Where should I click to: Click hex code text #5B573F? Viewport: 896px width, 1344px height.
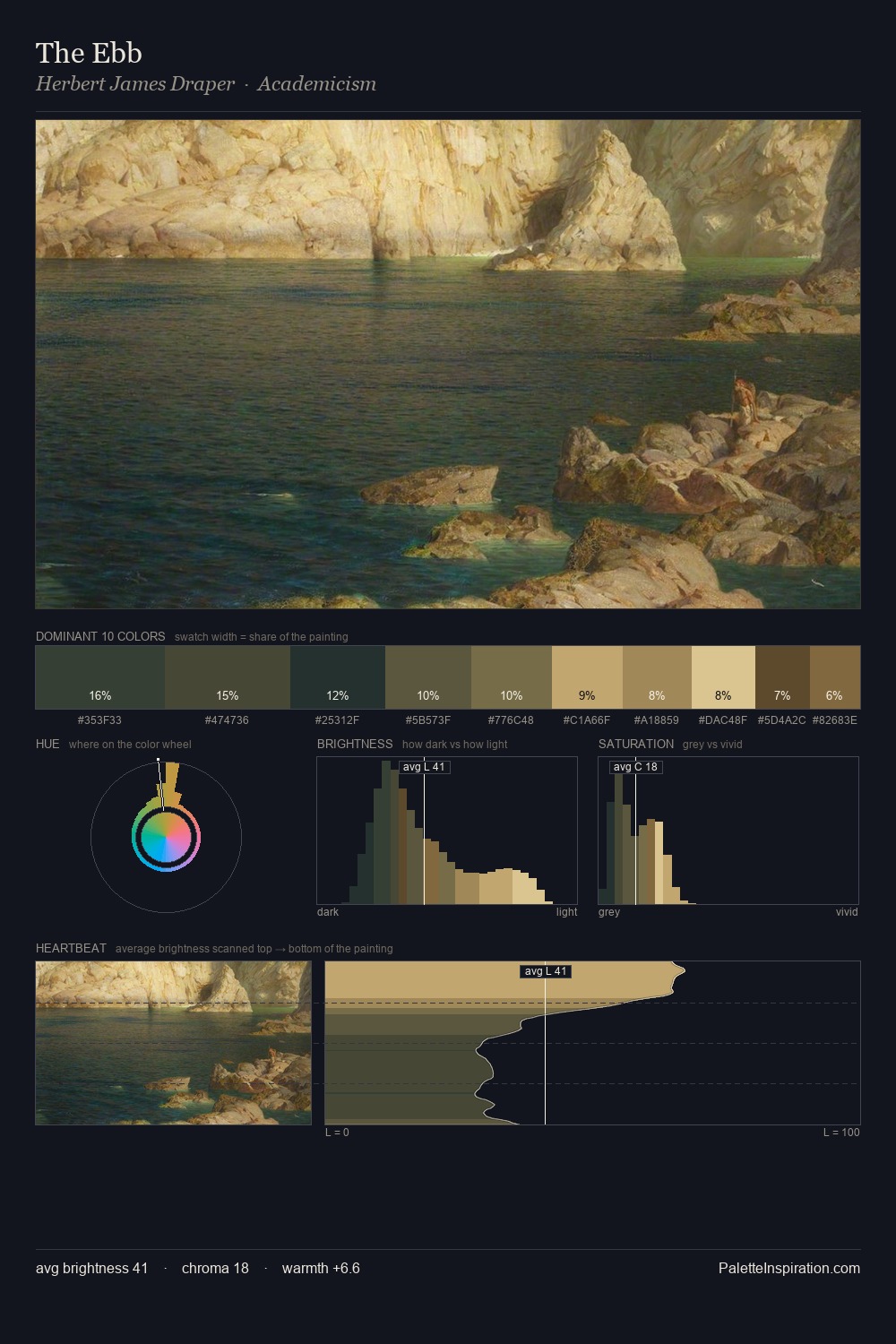click(428, 720)
